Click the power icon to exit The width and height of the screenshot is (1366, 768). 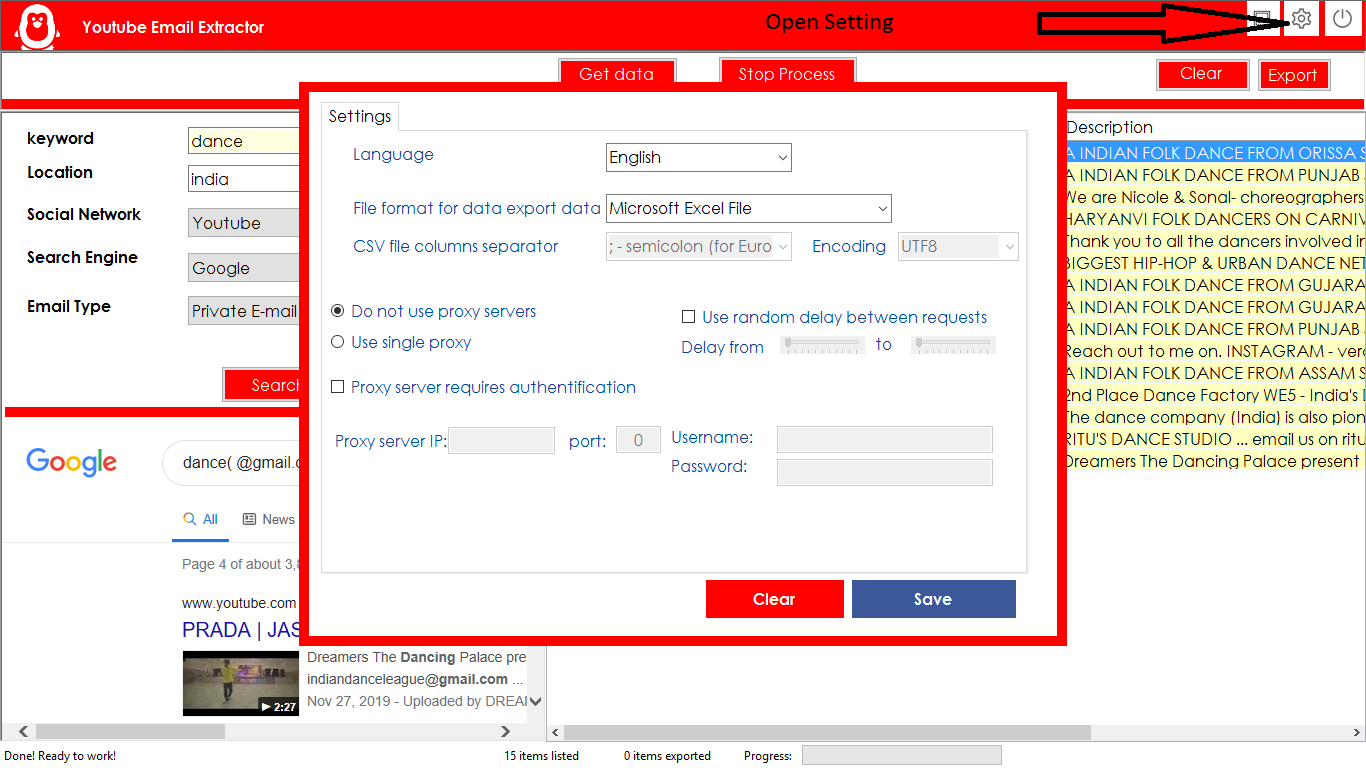click(1343, 18)
